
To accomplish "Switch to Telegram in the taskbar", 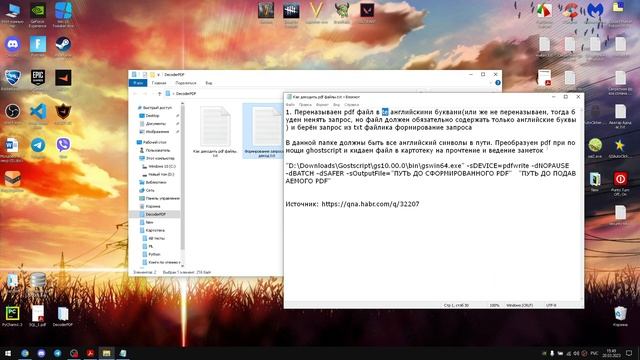I will pos(58,353).
